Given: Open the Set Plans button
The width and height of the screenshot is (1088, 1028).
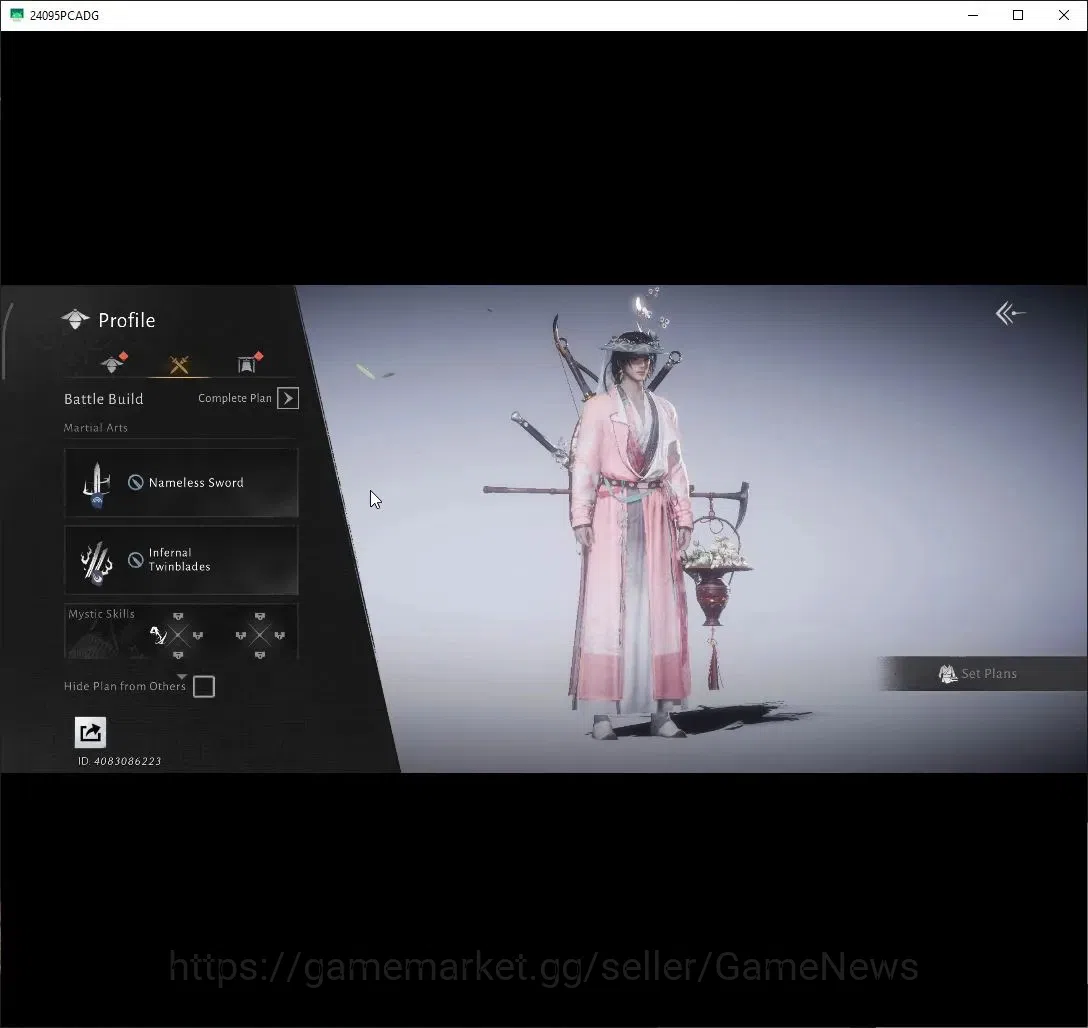Looking at the screenshot, I should click(983, 674).
